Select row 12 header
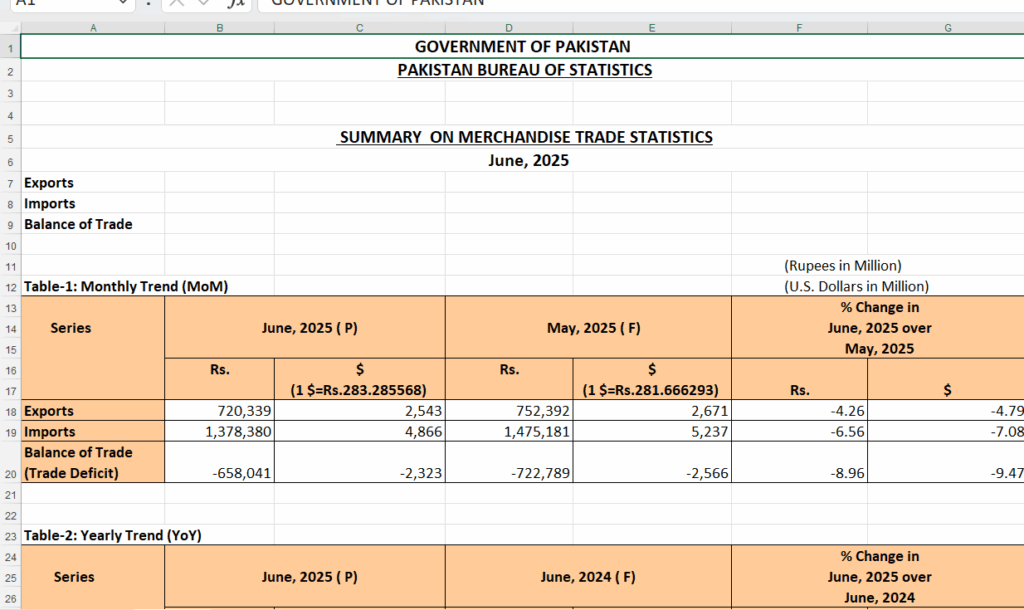This screenshot has width=1024, height=610. pyautogui.click(x=9, y=287)
